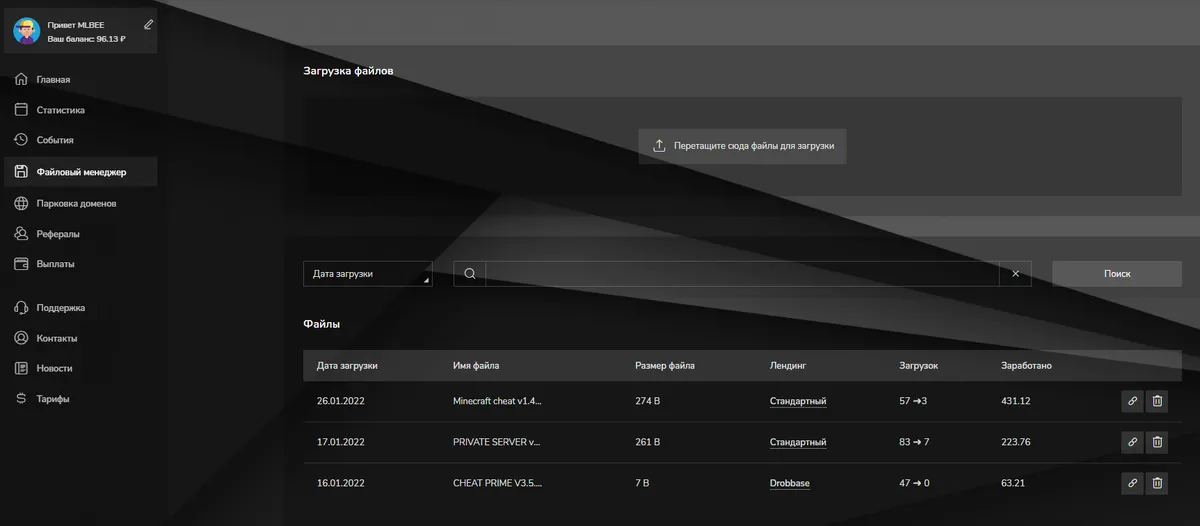Click Дата загрузки column header
Viewport: 1200px width, 526px height.
point(347,365)
